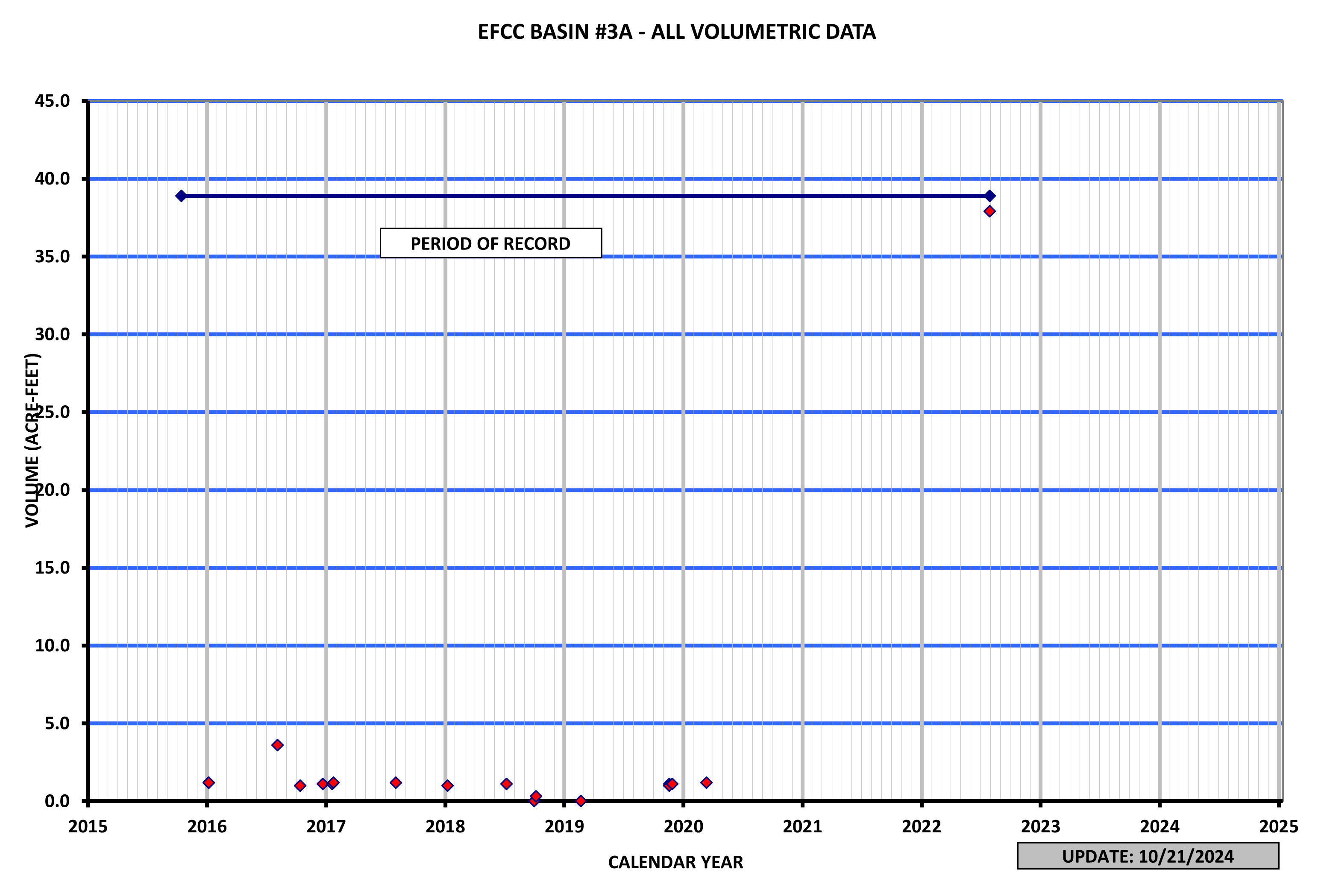Click the 40.0 y-axis label

click(x=52, y=179)
